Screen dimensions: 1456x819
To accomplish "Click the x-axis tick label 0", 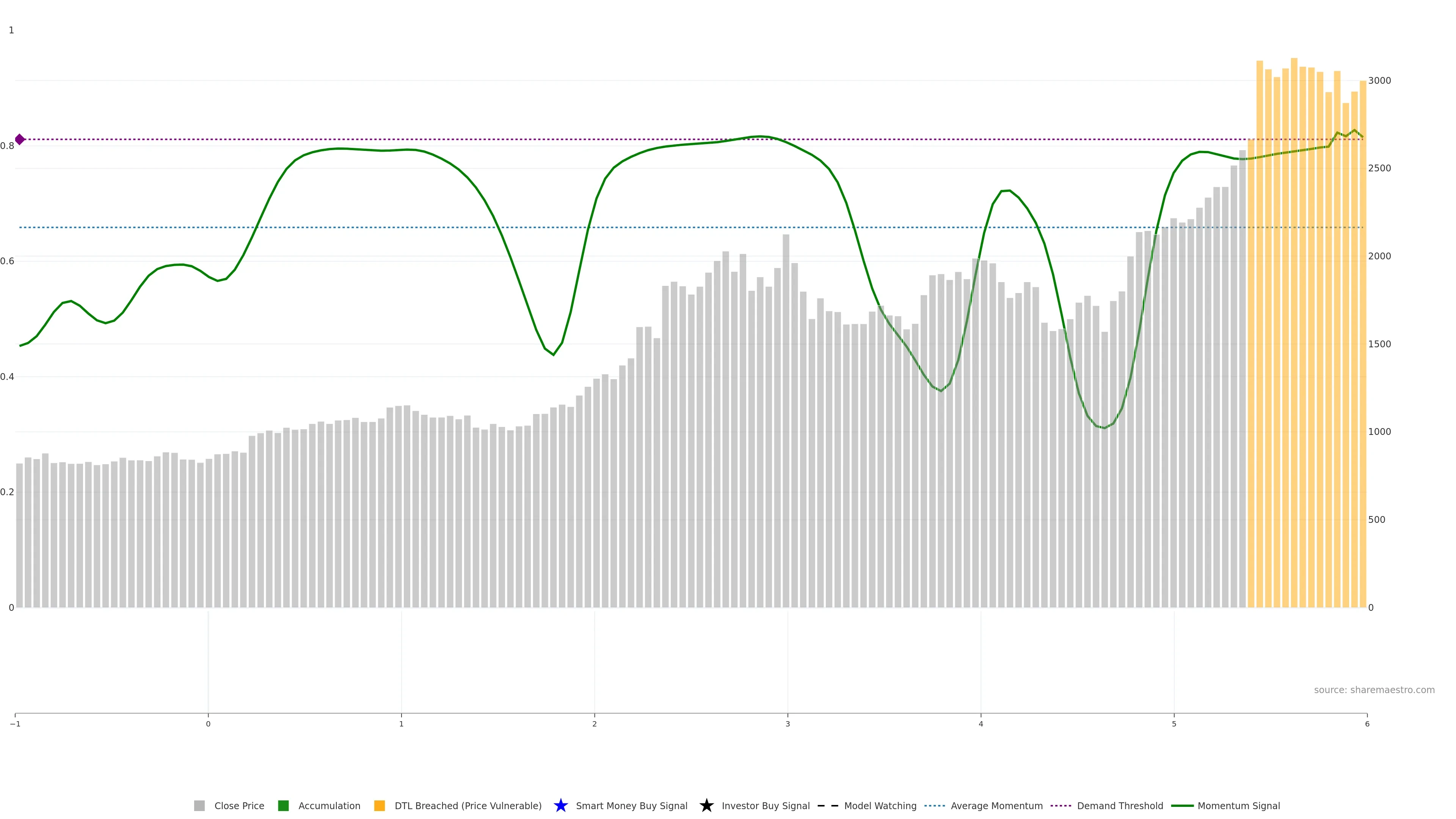I will pos(208,724).
